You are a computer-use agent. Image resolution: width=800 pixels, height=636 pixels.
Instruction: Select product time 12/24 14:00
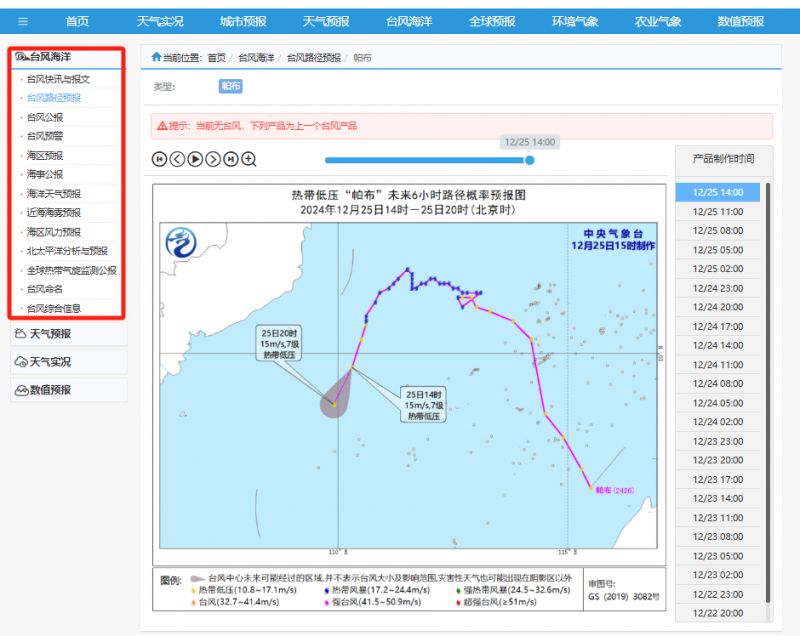[718, 345]
